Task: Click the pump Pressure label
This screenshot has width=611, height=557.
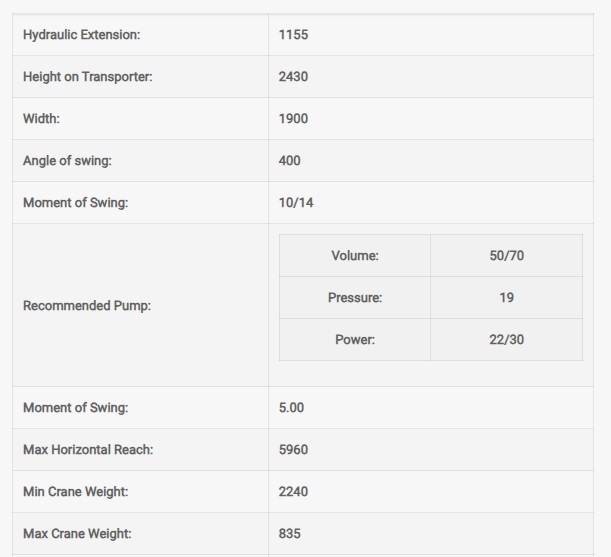Action: tap(355, 298)
